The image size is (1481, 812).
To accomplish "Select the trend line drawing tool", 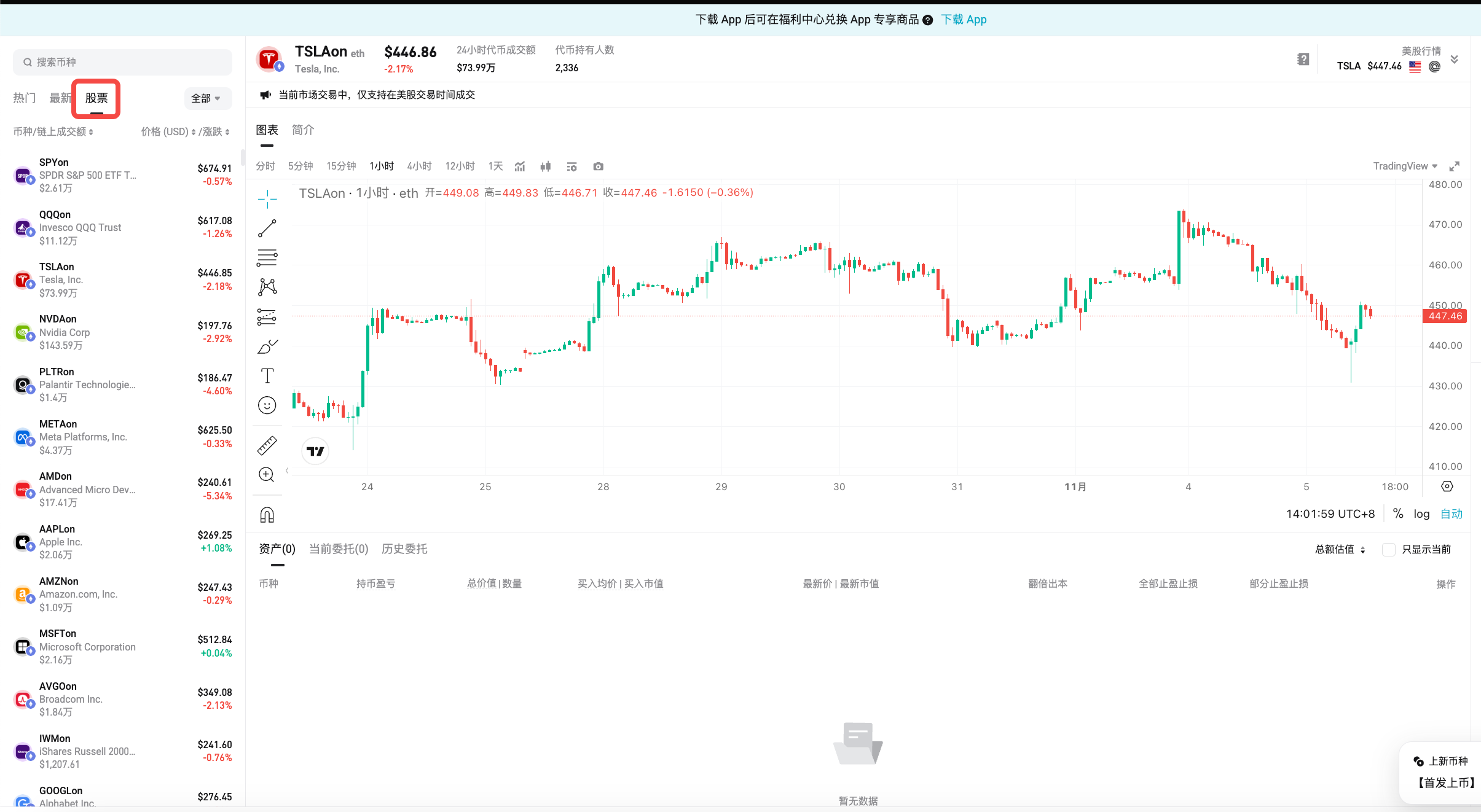I will [x=267, y=227].
